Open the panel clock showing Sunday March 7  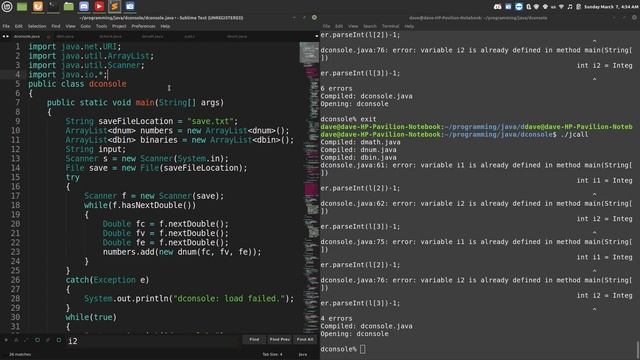coord(611,7)
